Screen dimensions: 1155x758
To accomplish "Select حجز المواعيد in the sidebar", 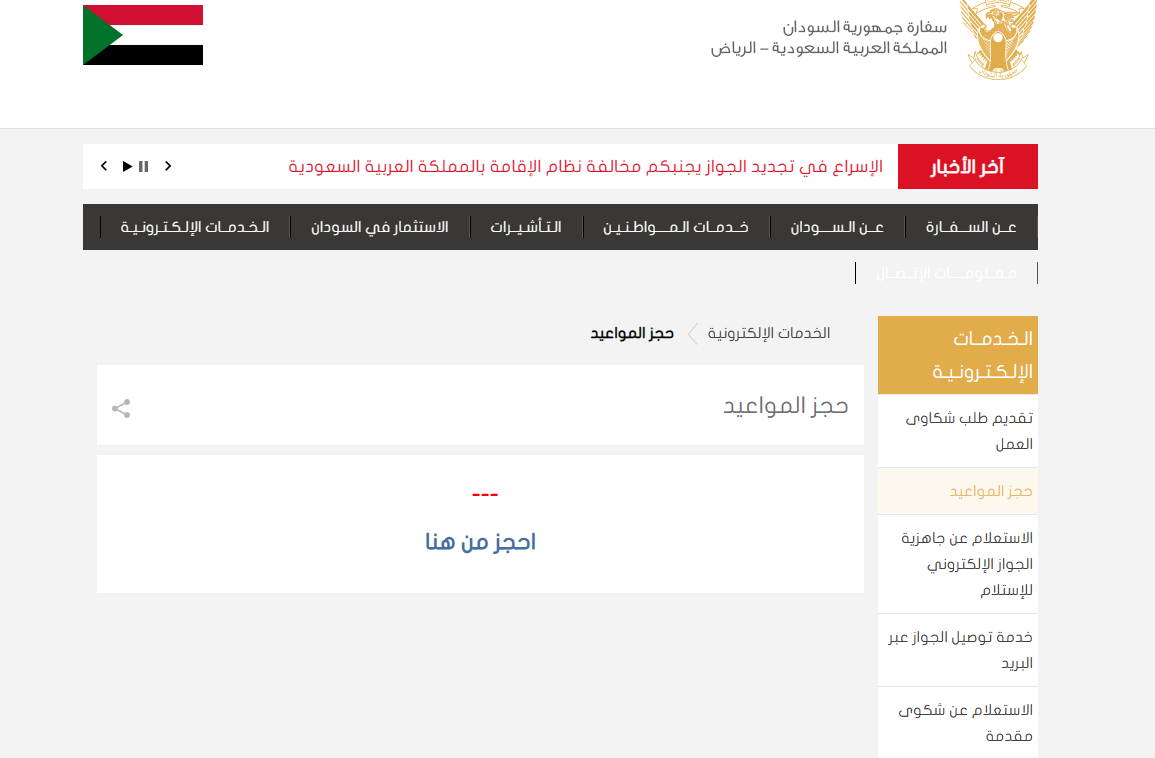I will point(990,492).
